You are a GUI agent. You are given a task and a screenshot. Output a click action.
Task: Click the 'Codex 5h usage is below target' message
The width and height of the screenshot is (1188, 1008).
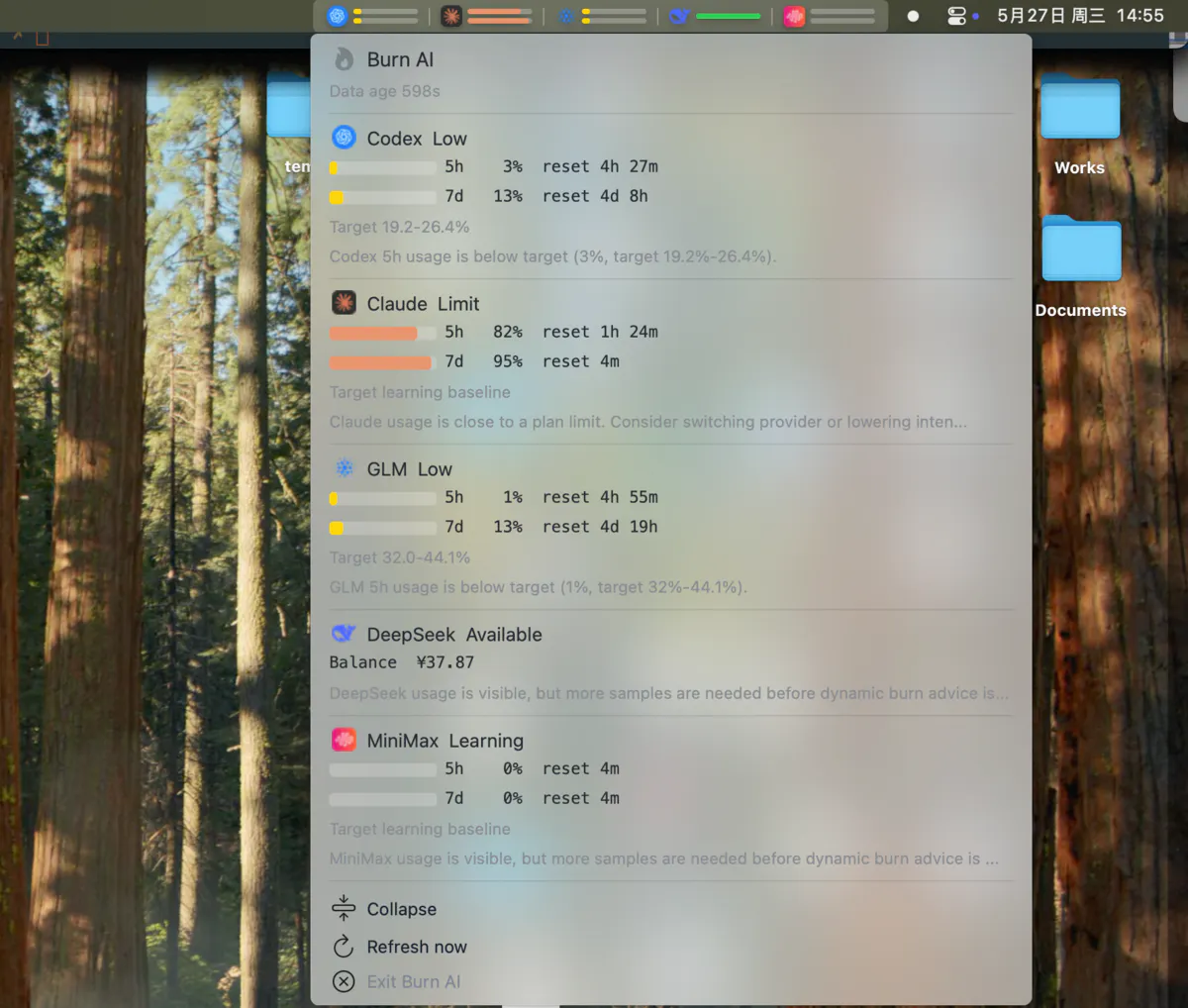pyautogui.click(x=552, y=256)
